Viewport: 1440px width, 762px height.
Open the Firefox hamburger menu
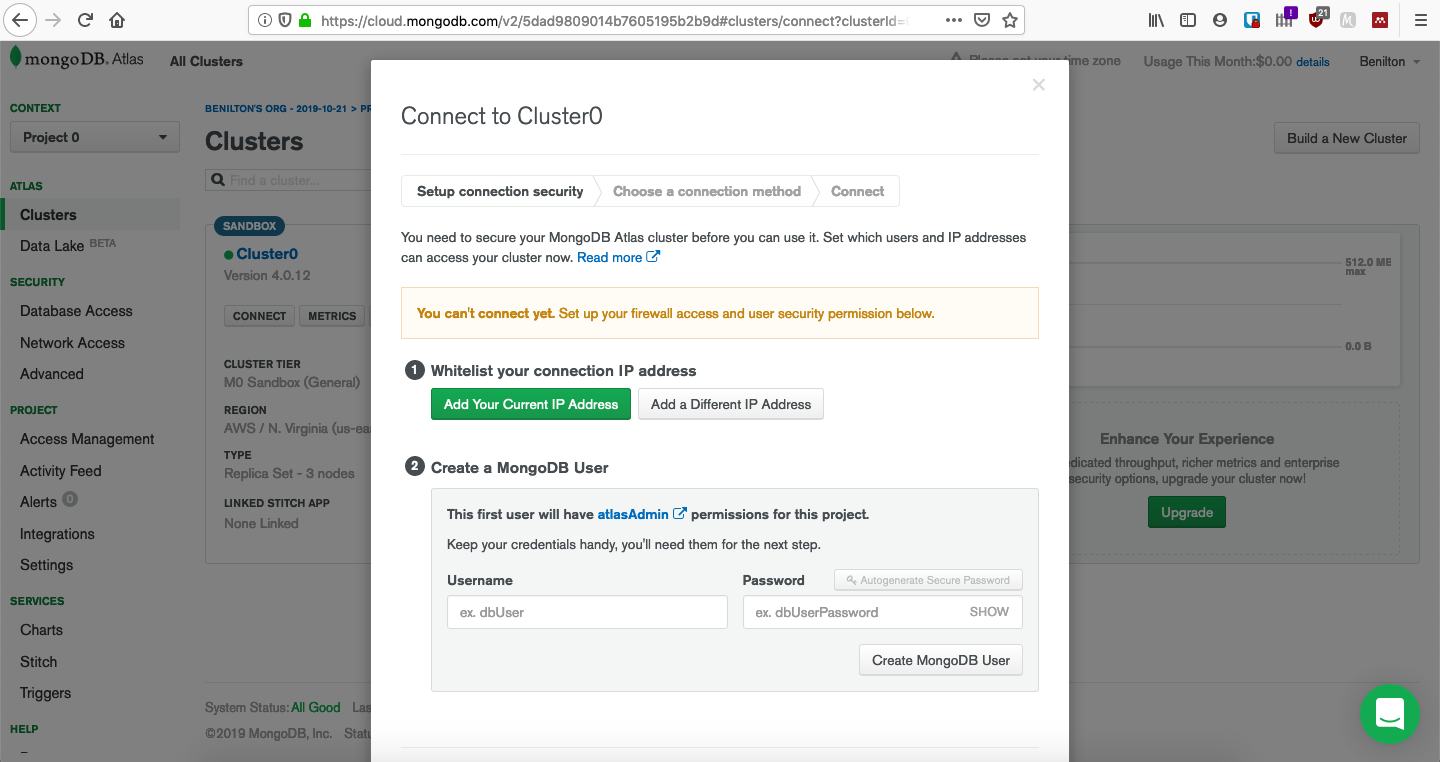pyautogui.click(x=1420, y=20)
